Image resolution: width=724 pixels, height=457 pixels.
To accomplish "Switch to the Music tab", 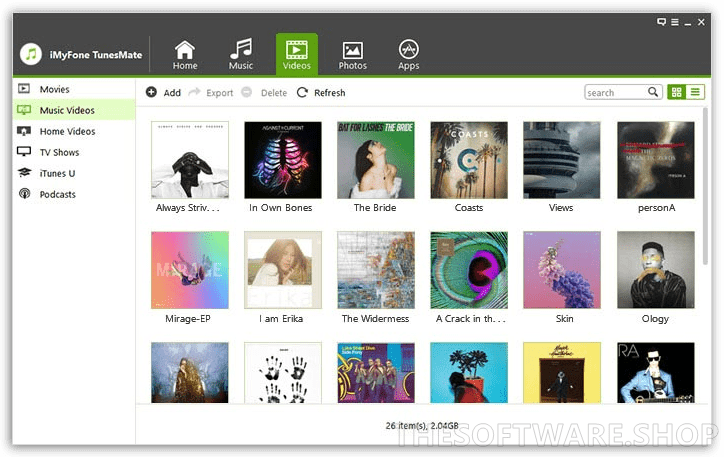I will pyautogui.click(x=241, y=54).
